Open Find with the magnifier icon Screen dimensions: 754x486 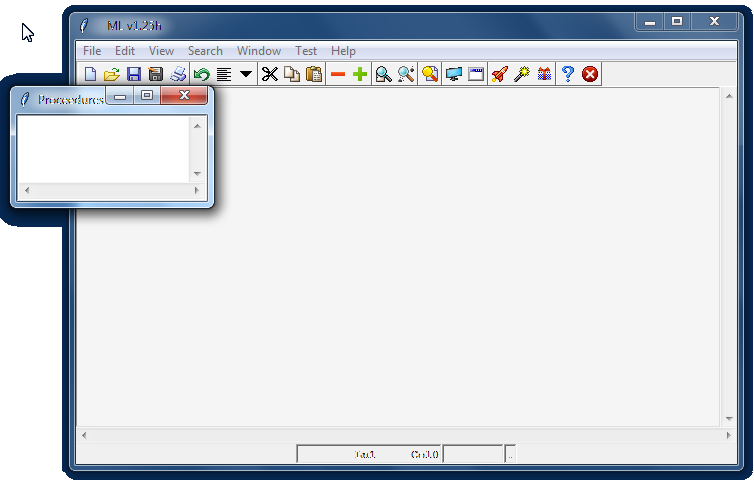(383, 74)
